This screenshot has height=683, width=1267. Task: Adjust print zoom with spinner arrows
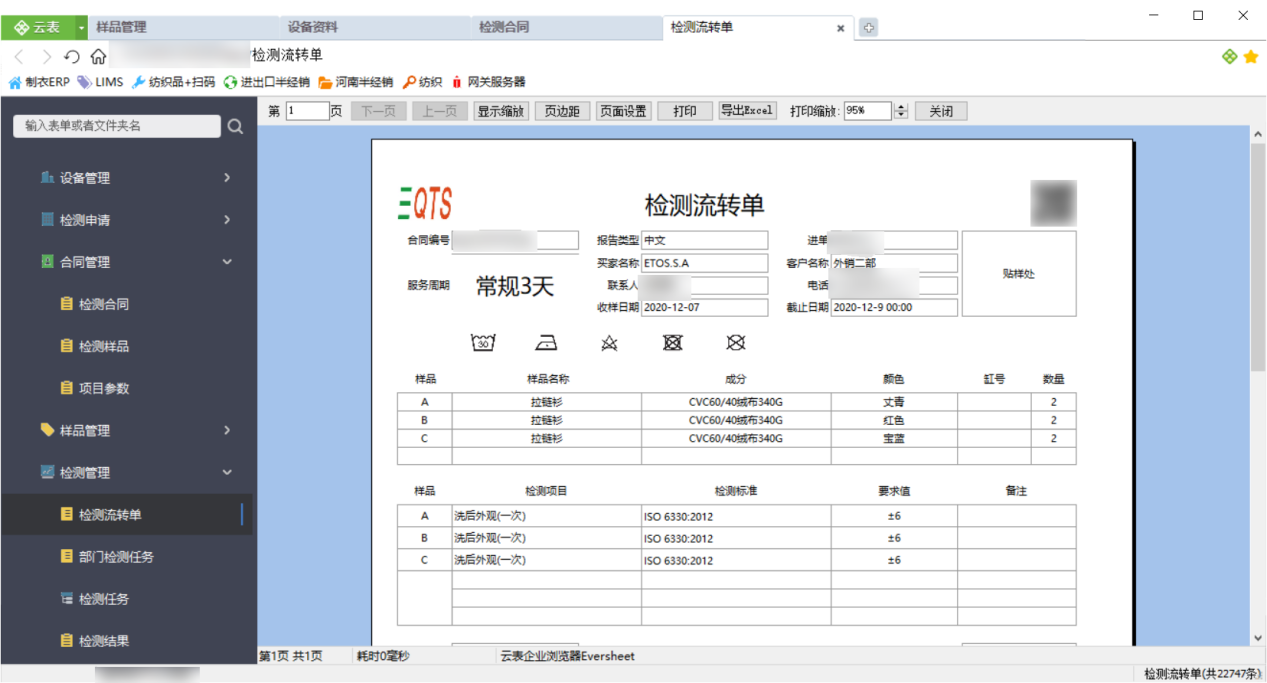[901, 111]
